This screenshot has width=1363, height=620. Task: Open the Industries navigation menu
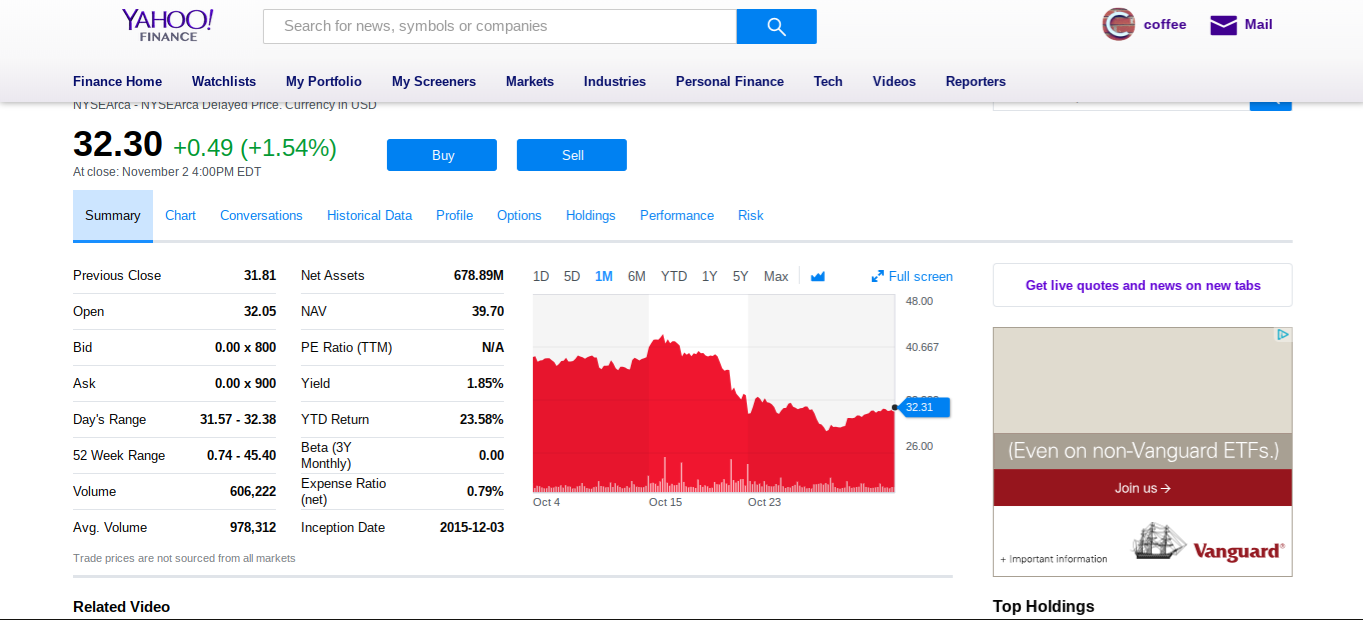point(615,82)
